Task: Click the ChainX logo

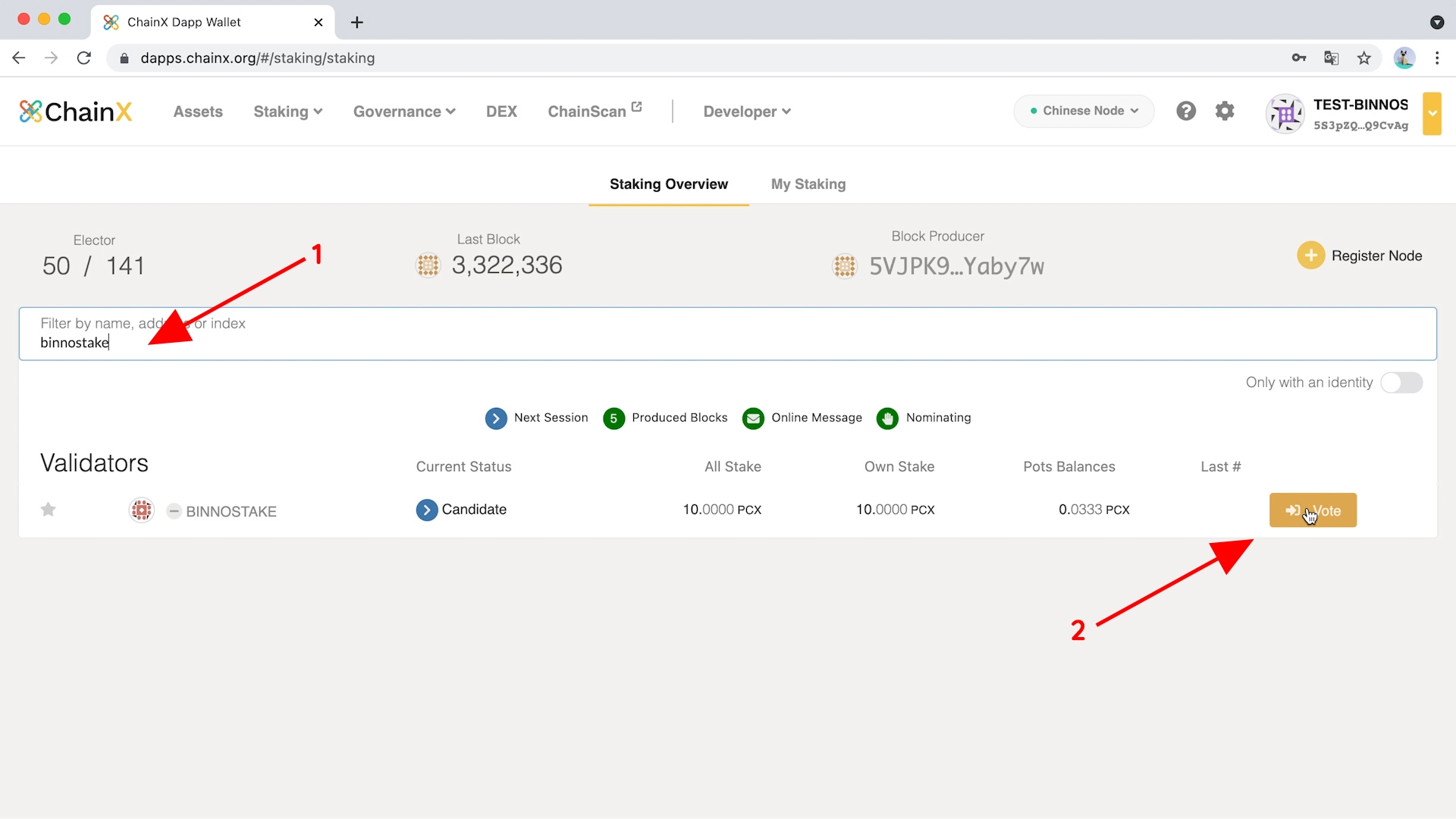Action: [x=76, y=111]
